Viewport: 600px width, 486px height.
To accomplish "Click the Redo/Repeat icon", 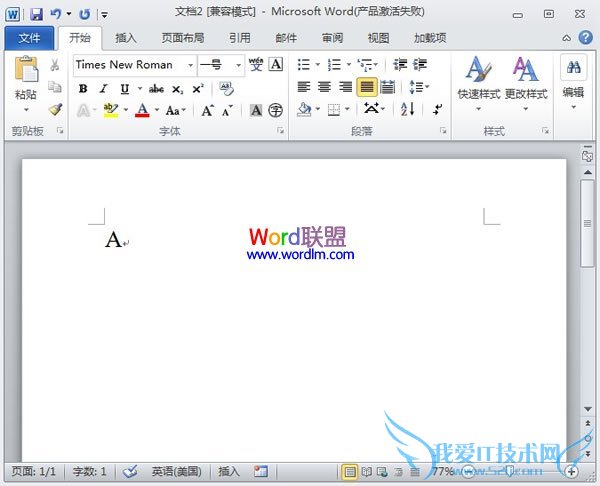I will 85,15.
